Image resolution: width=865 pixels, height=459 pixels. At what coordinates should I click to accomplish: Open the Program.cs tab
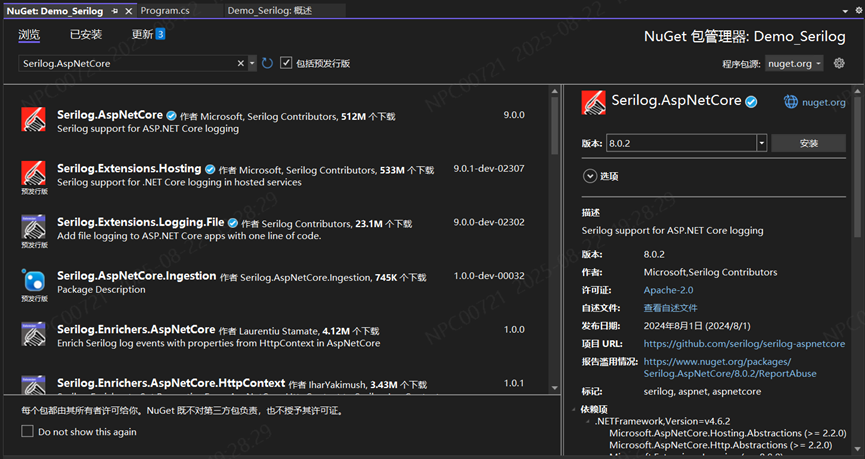(165, 10)
